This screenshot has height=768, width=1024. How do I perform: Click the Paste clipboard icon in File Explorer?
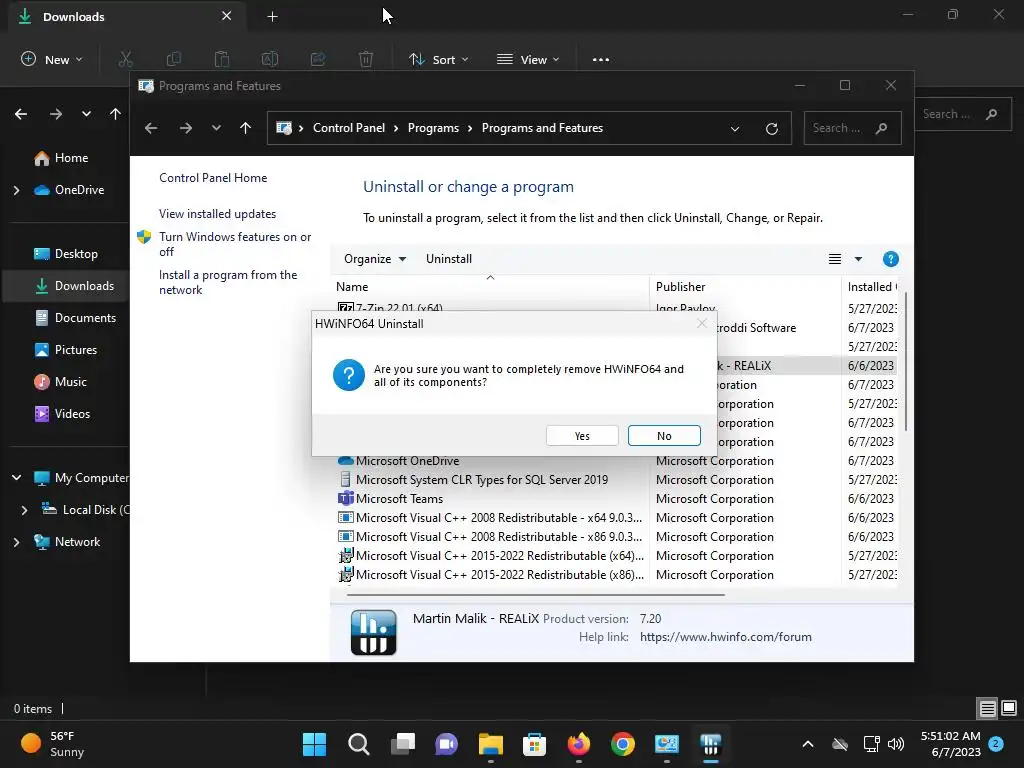coord(222,59)
